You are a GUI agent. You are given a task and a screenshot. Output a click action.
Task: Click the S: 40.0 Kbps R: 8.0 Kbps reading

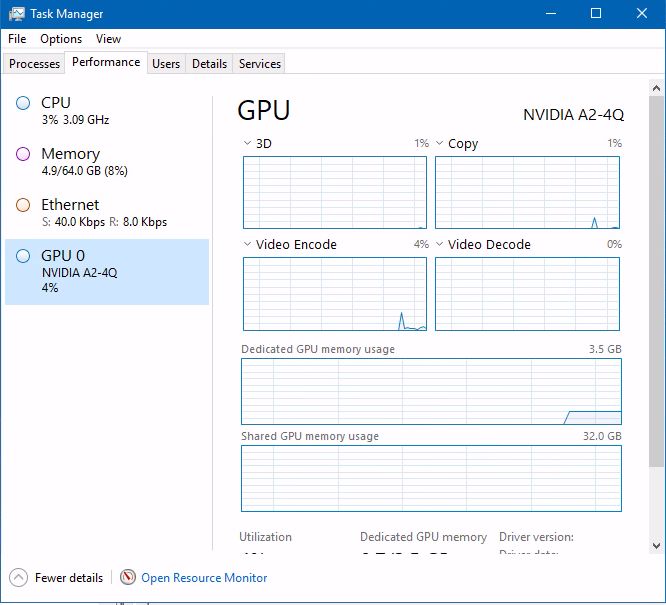point(104,222)
